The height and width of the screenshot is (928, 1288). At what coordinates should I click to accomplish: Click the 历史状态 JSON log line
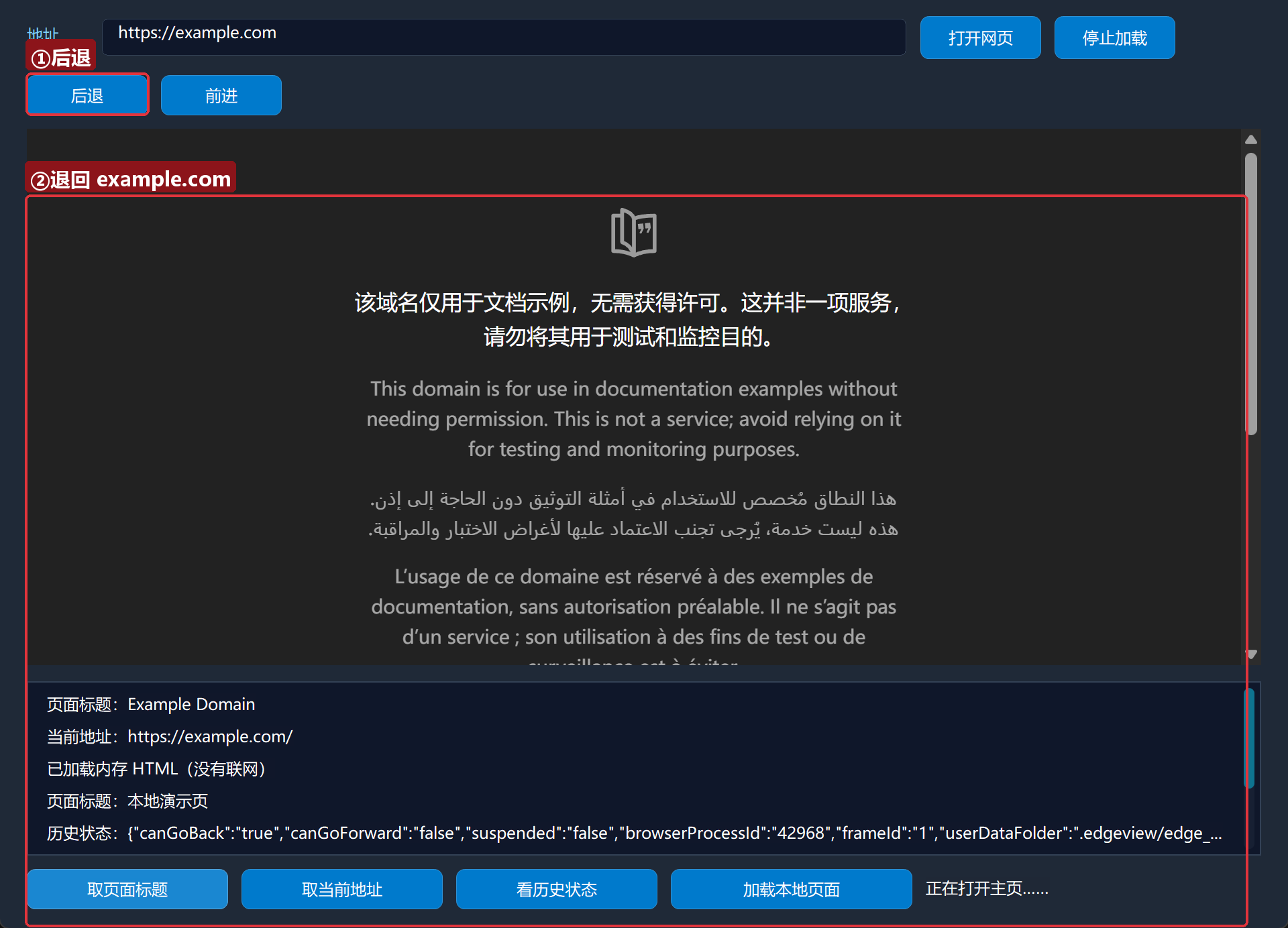pos(635,833)
